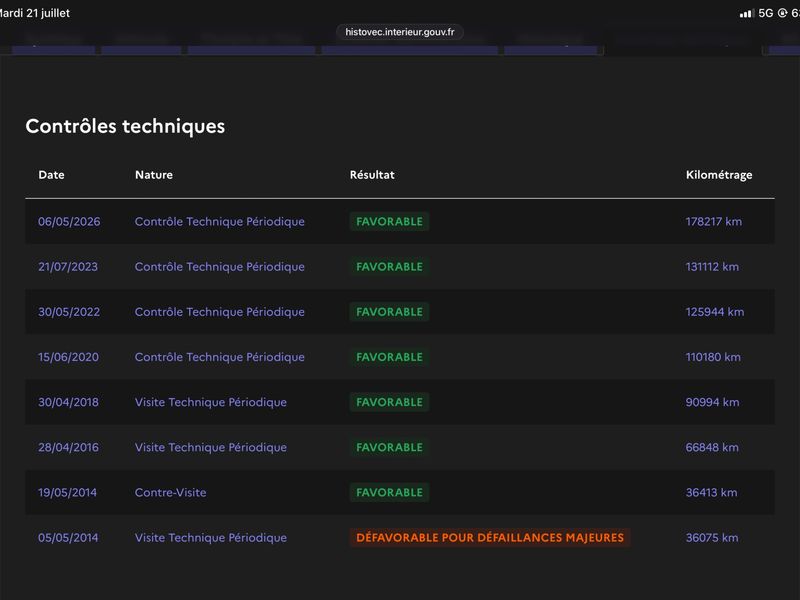
Task: Select the date 28/04/2016
Action: (x=68, y=447)
